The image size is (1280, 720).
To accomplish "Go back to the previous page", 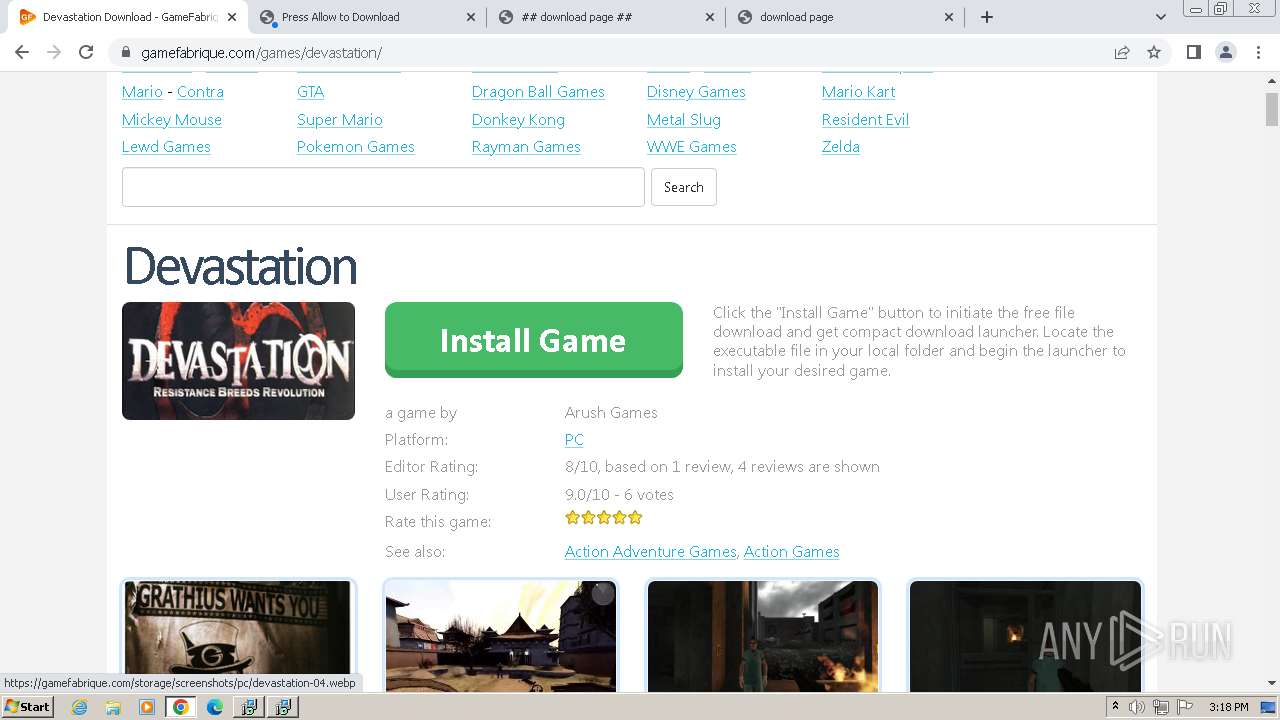I will tap(22, 53).
